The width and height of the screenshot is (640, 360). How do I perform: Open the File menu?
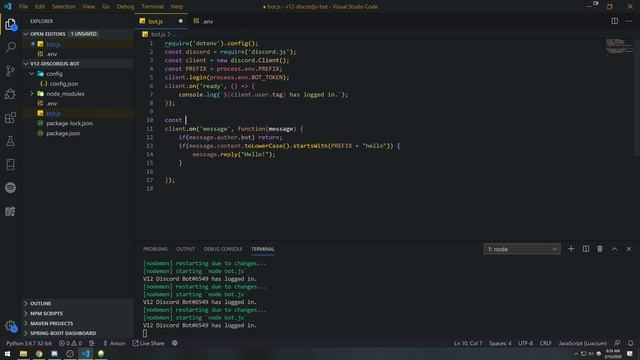tap(23, 7)
